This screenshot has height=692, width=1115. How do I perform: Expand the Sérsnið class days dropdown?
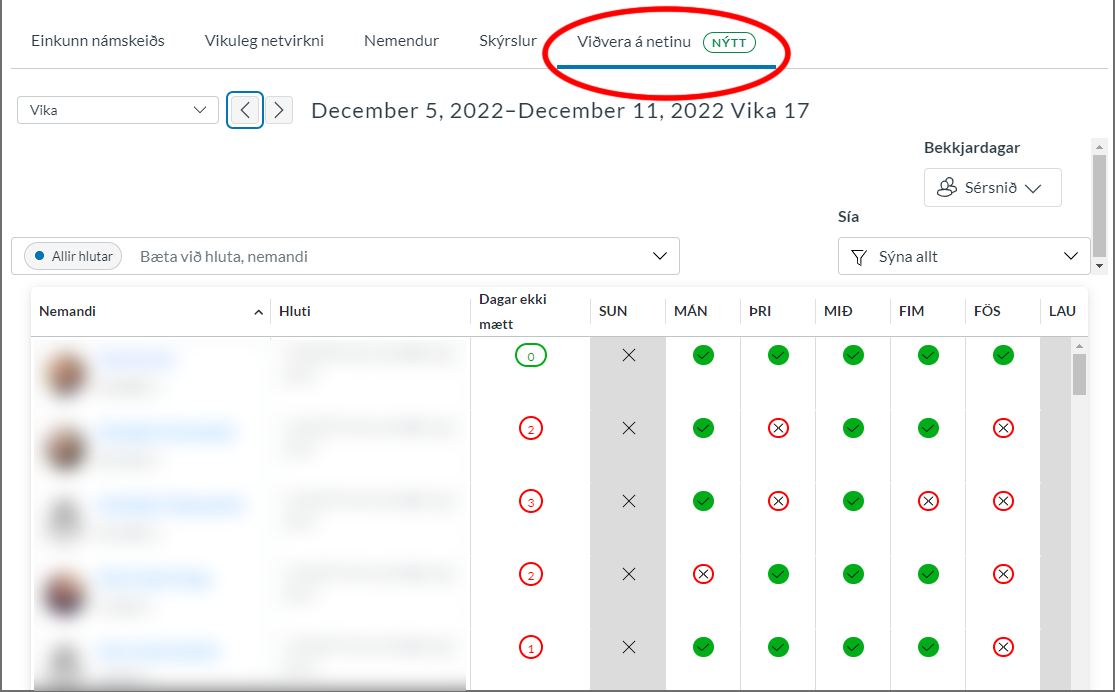[992, 187]
